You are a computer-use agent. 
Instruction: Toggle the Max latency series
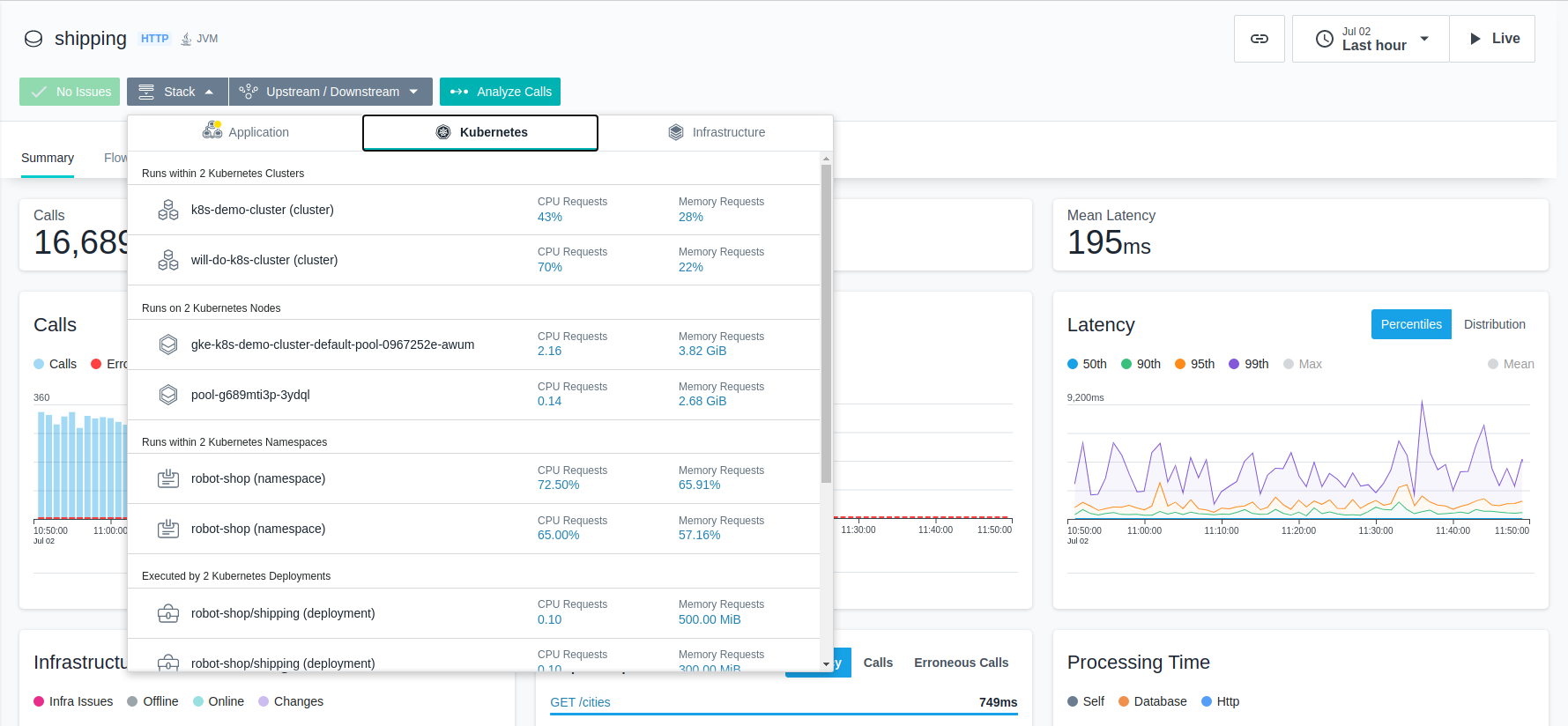pyautogui.click(x=1303, y=364)
